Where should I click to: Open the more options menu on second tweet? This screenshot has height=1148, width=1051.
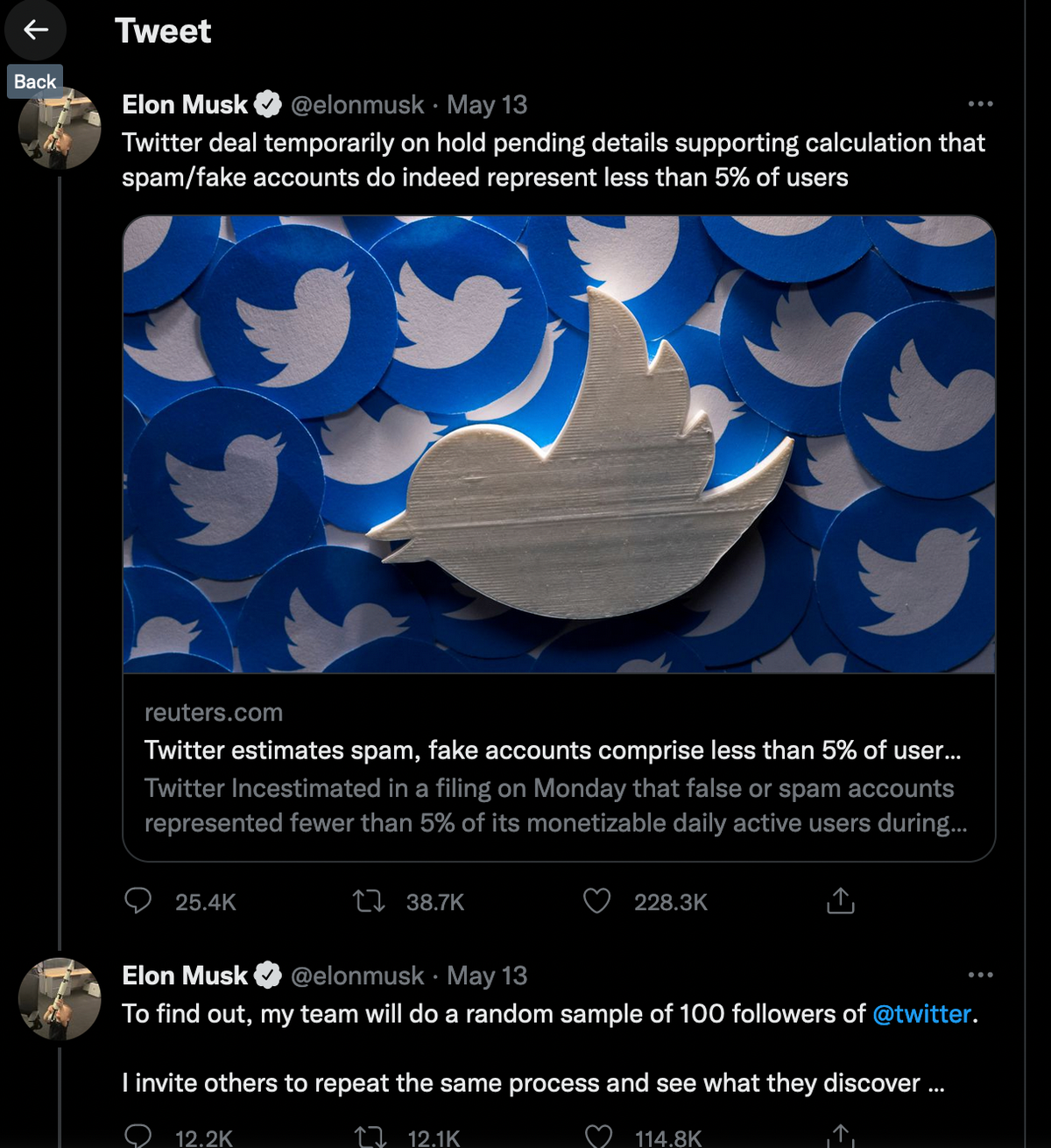(979, 975)
